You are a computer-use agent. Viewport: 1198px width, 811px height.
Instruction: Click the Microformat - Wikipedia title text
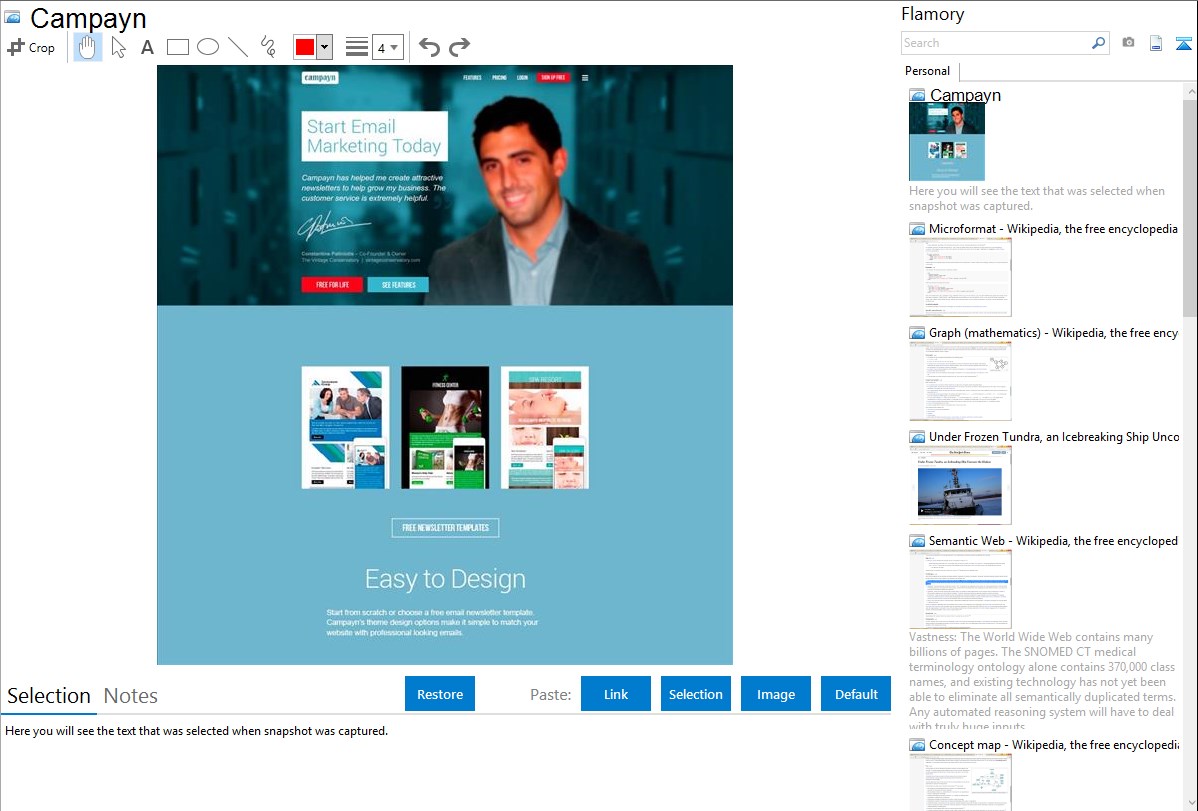point(1053,229)
